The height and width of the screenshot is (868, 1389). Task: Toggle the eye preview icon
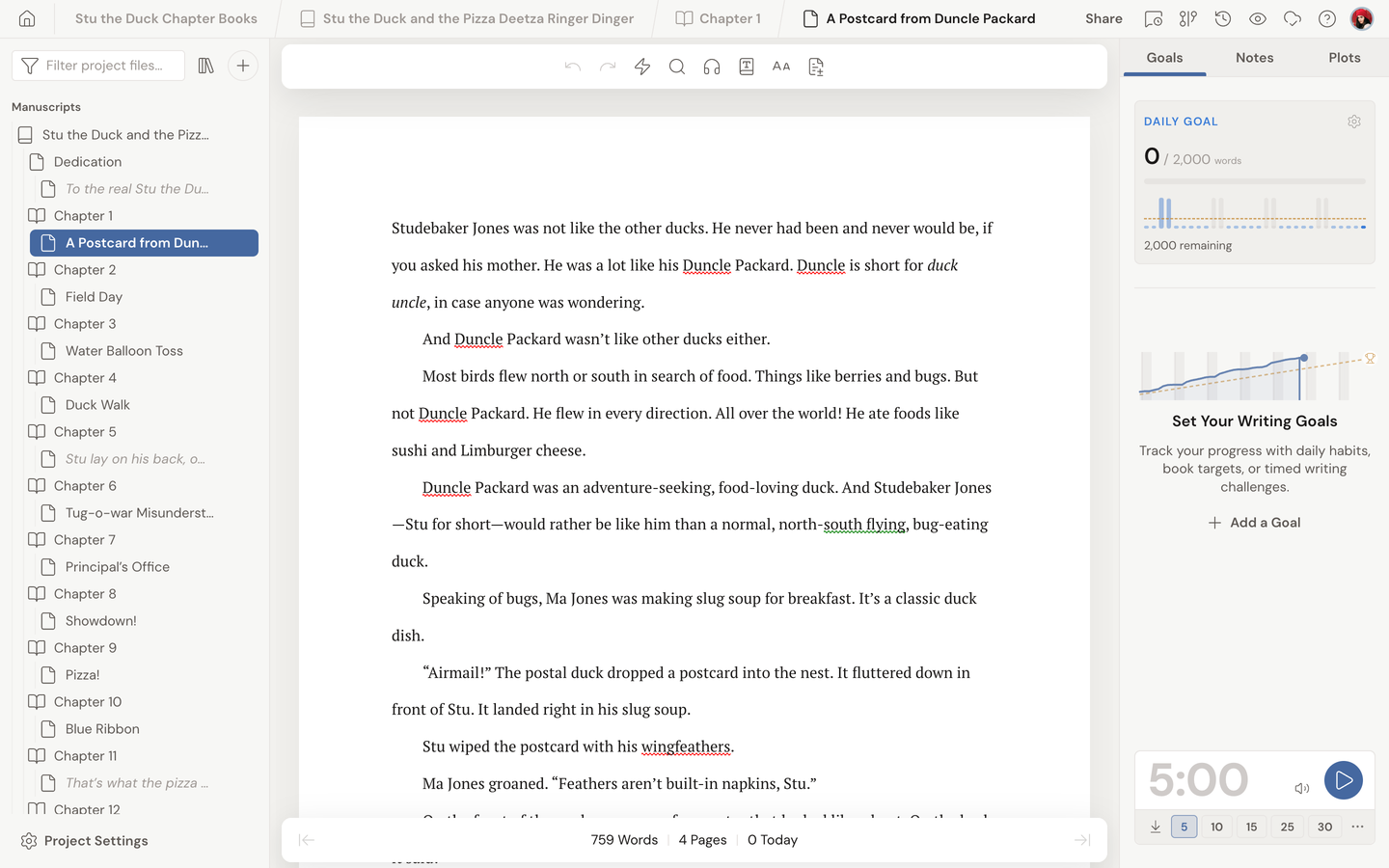1258,18
